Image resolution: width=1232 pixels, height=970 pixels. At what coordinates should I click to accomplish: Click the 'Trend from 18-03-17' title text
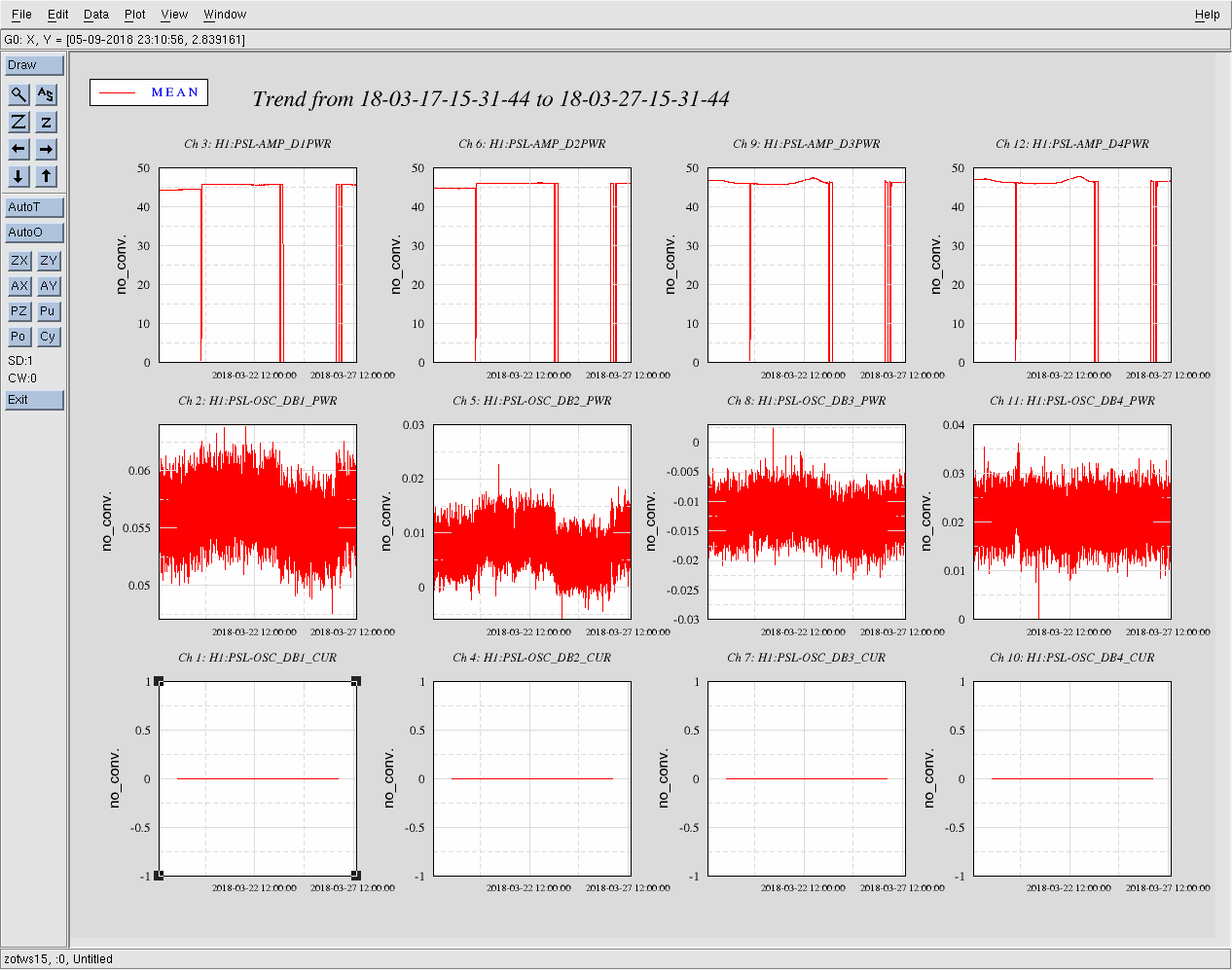coord(490,99)
